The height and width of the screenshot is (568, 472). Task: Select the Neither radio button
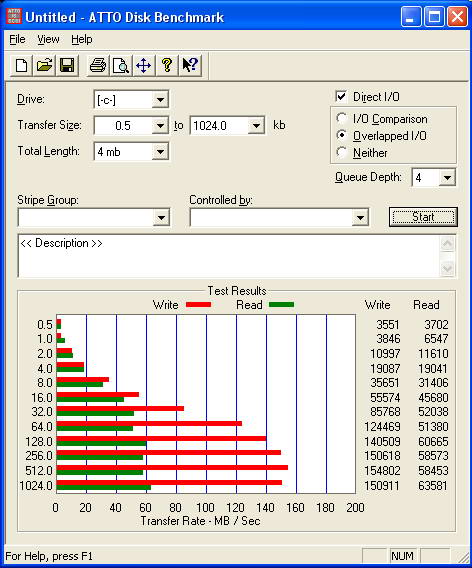coord(341,152)
